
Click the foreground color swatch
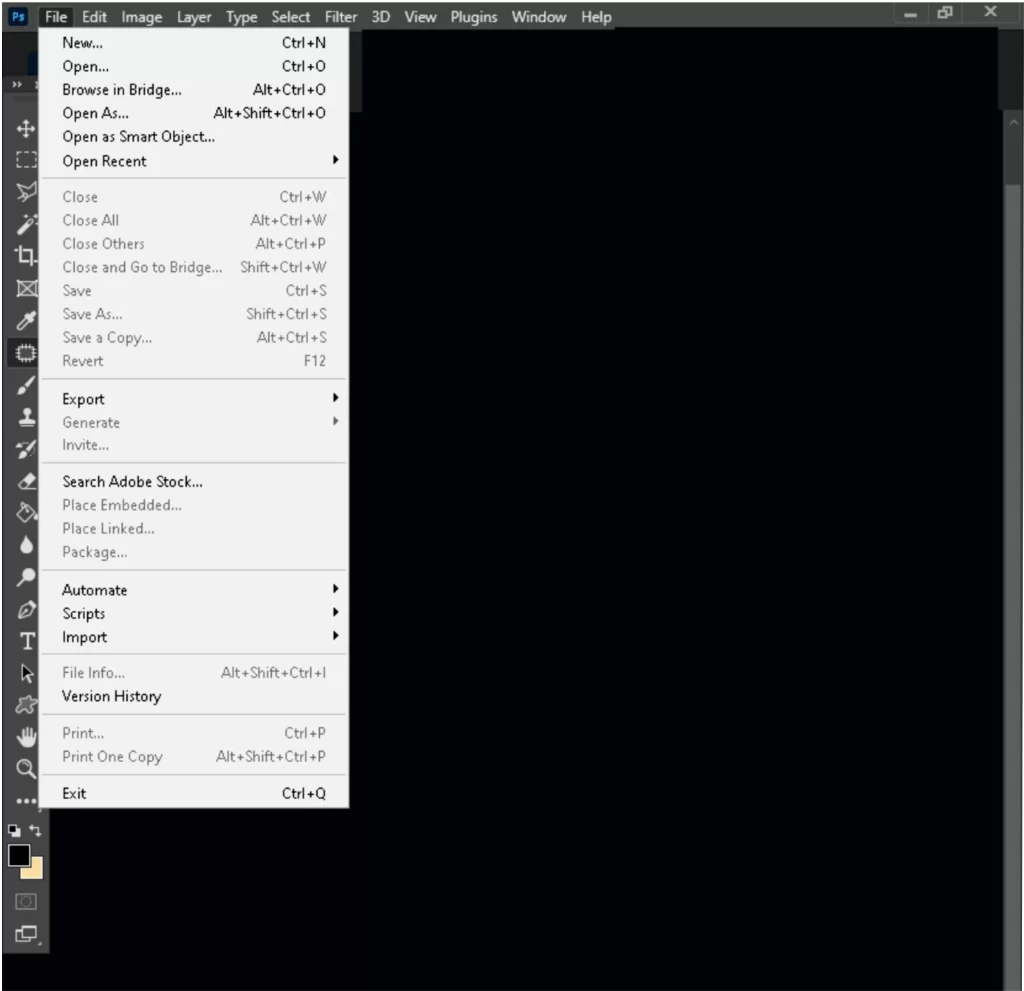pyautogui.click(x=18, y=854)
